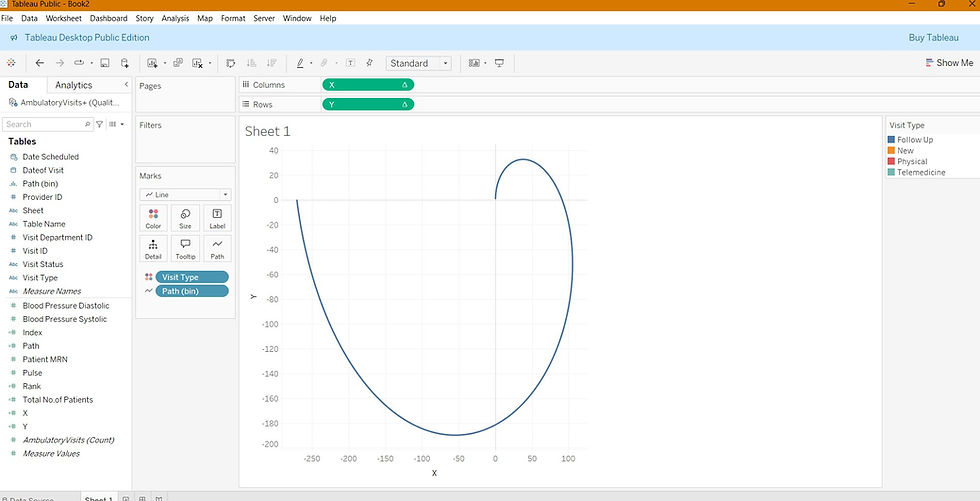
Task: Switch to the Analytics tab
Action: [73, 85]
